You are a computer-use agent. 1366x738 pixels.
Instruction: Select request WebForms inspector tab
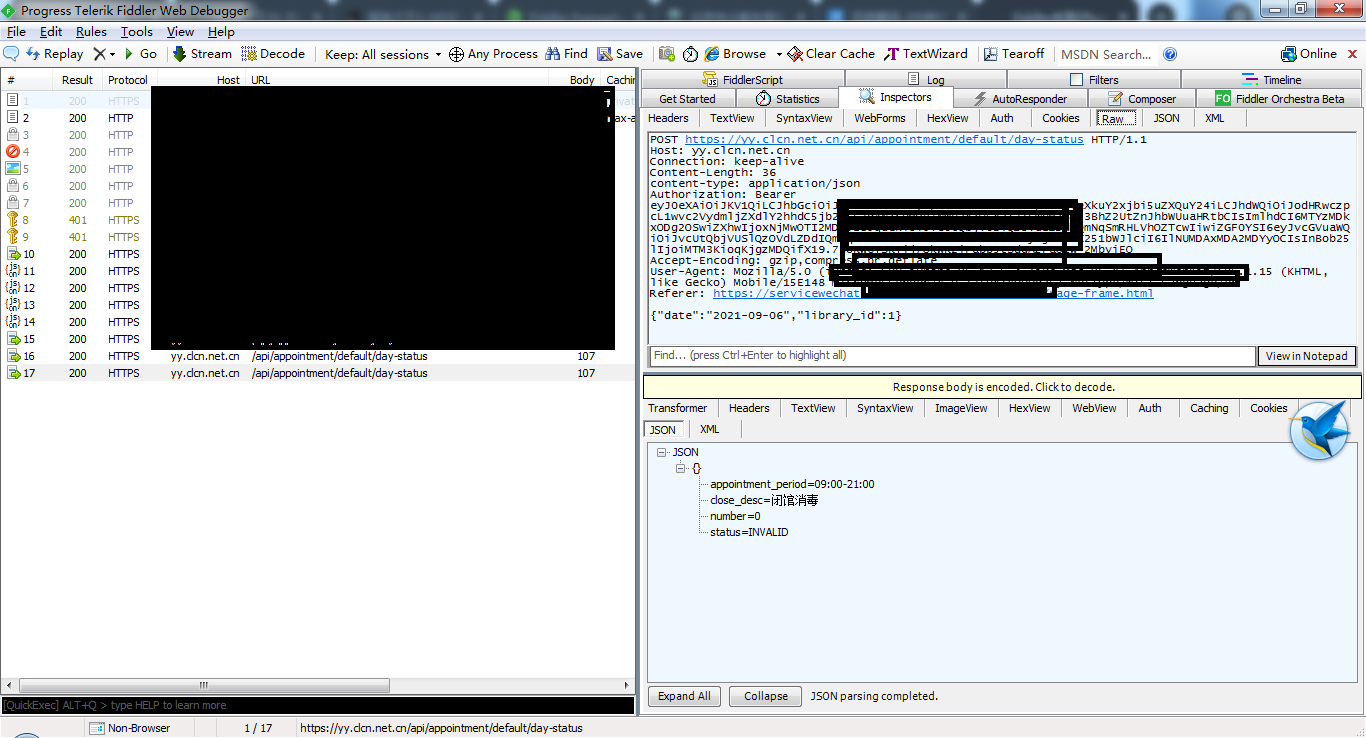click(x=879, y=118)
